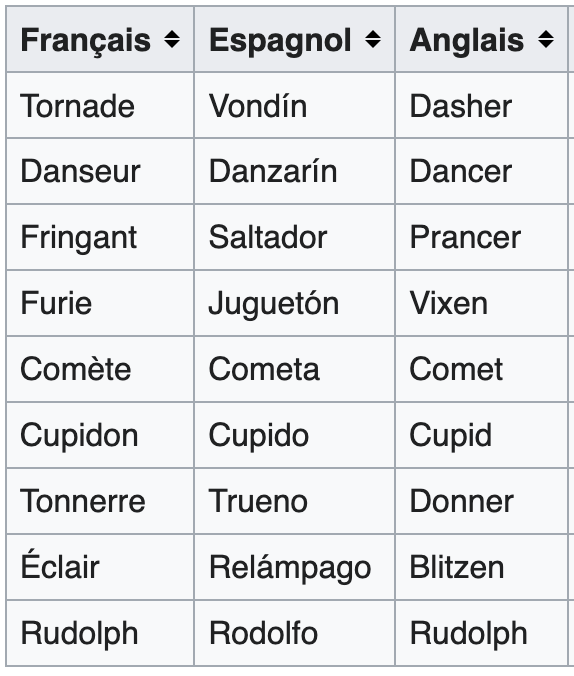This screenshot has height=676, width=574.
Task: Select the Cupido cell
Action: point(295,435)
